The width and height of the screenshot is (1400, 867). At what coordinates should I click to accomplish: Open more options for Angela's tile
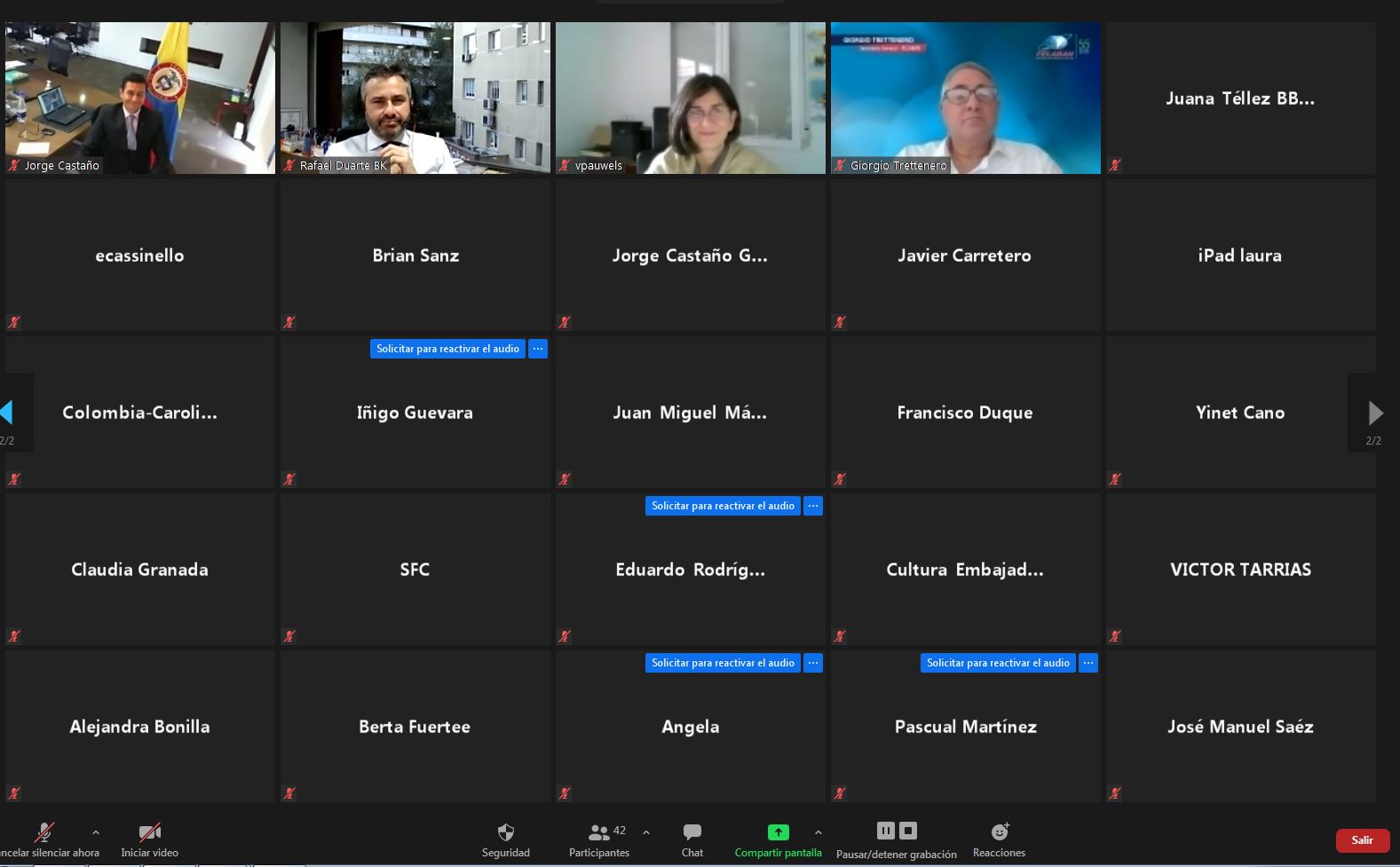813,663
